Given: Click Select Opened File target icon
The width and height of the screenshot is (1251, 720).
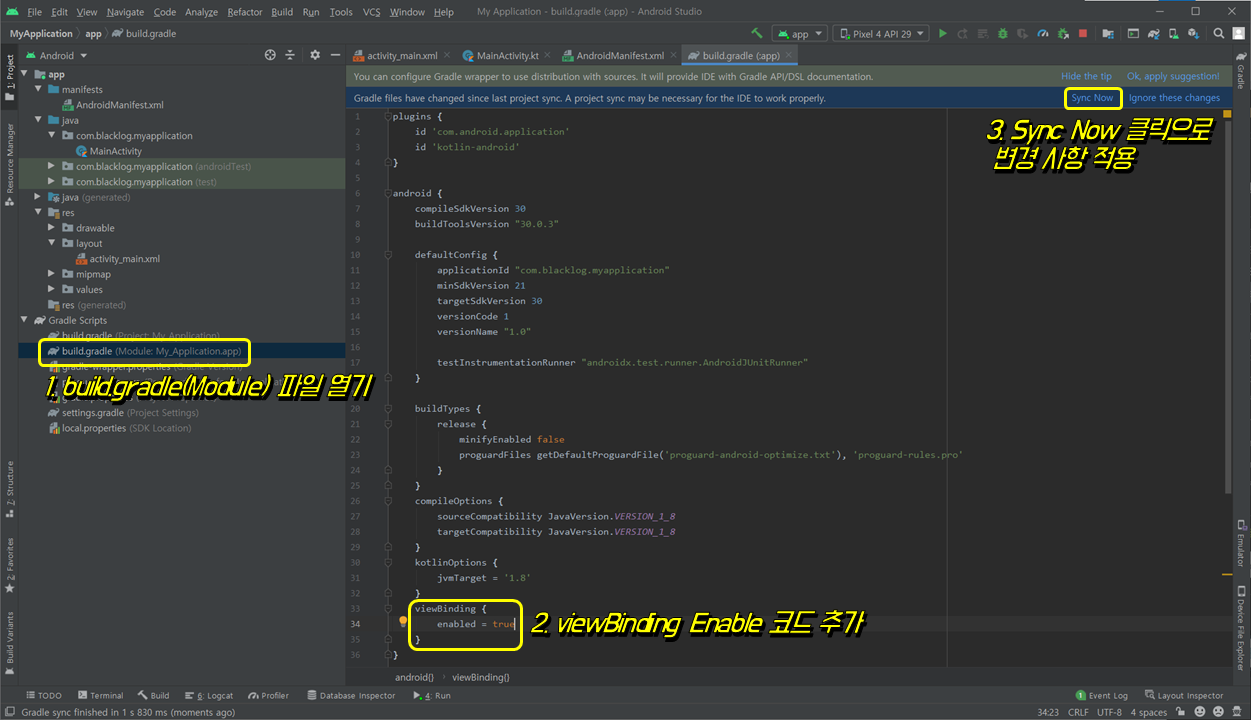Looking at the screenshot, I should coord(270,55).
